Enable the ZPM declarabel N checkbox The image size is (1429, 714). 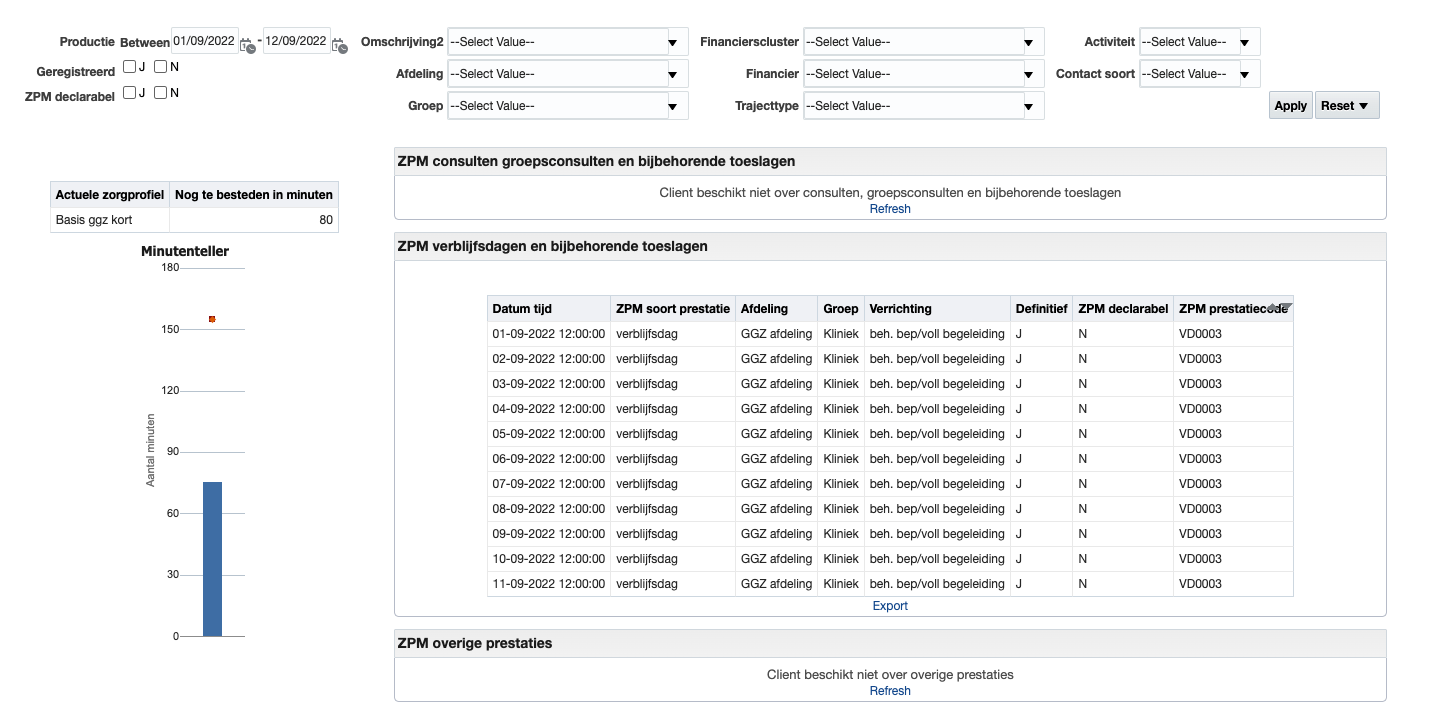tap(160, 93)
